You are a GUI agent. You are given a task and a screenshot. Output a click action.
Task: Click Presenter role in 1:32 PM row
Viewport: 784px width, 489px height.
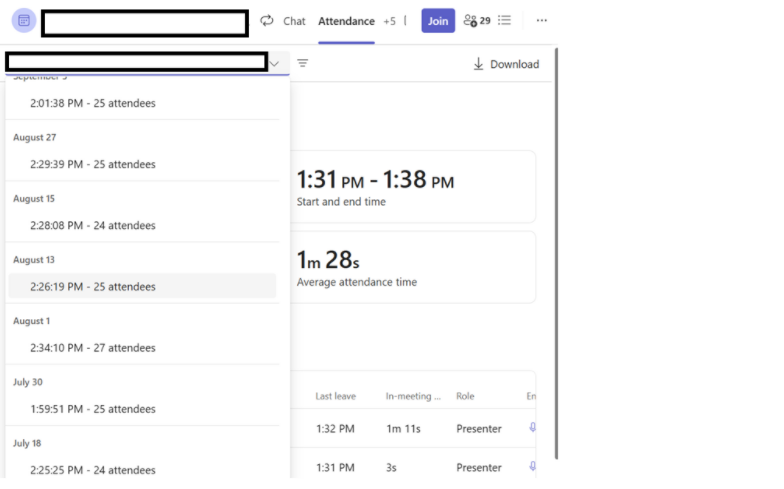click(479, 429)
